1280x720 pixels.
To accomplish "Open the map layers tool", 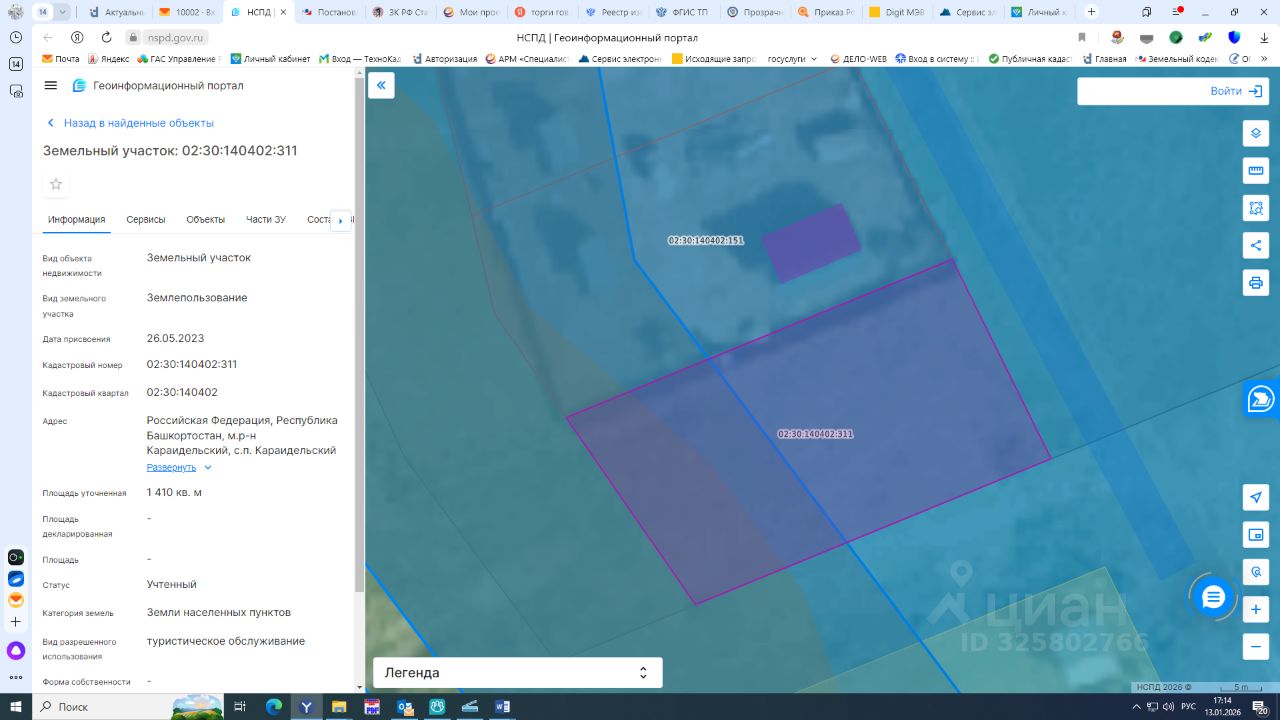I will click(1256, 134).
